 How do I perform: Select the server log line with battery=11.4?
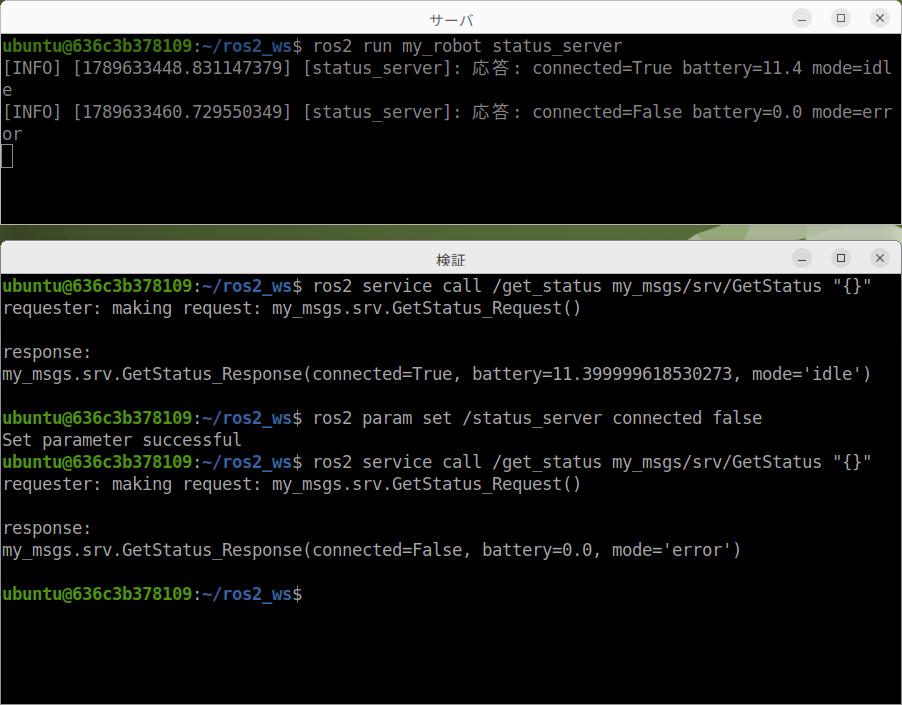[x=447, y=79]
